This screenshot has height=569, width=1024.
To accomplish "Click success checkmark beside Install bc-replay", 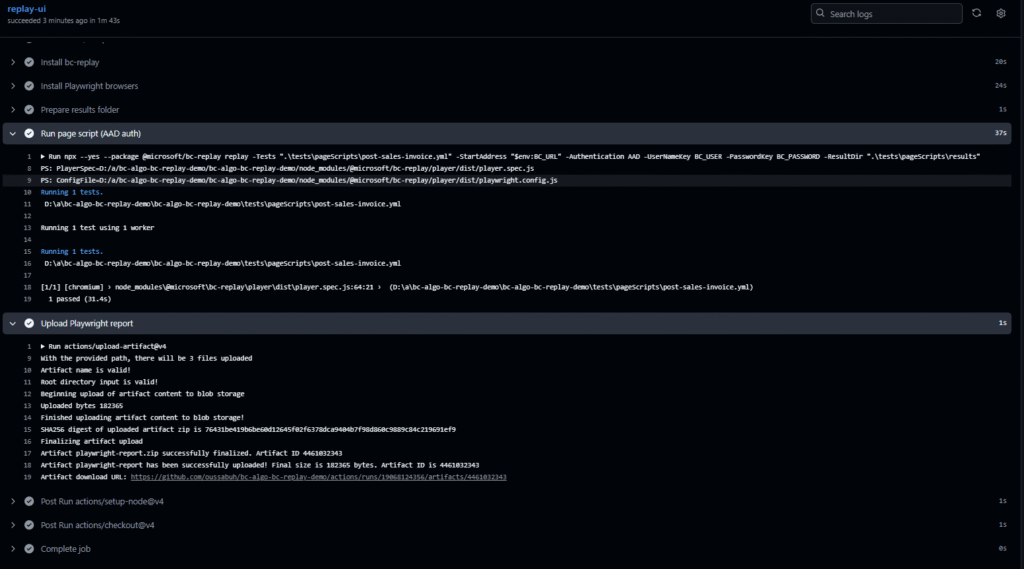I will [x=29, y=62].
